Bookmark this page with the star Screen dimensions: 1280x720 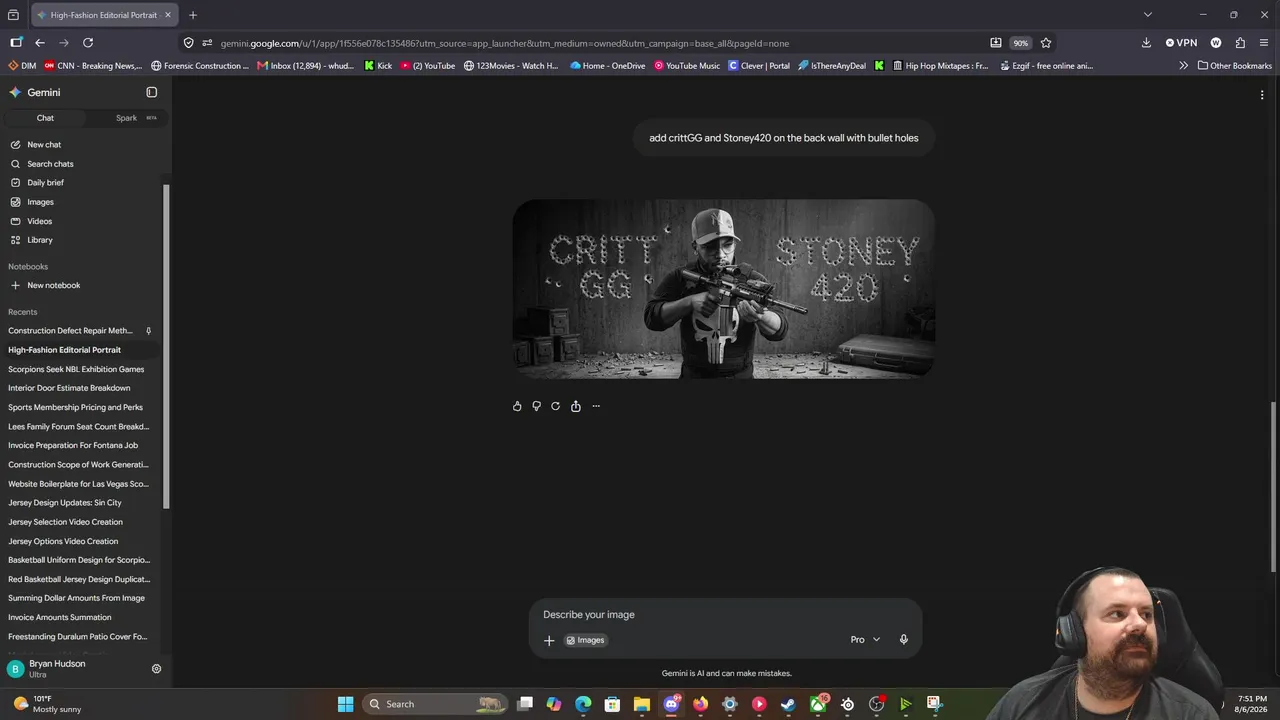click(x=1046, y=43)
